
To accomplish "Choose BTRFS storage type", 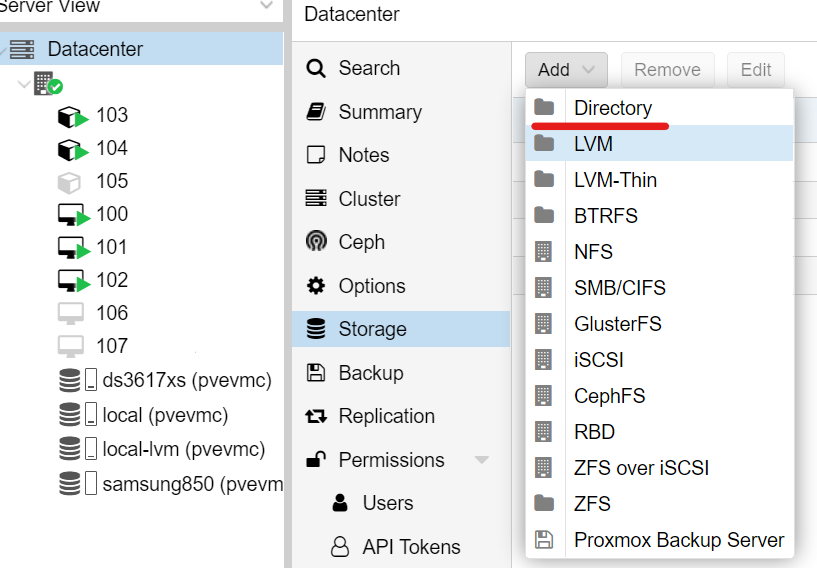I will 660,216.
